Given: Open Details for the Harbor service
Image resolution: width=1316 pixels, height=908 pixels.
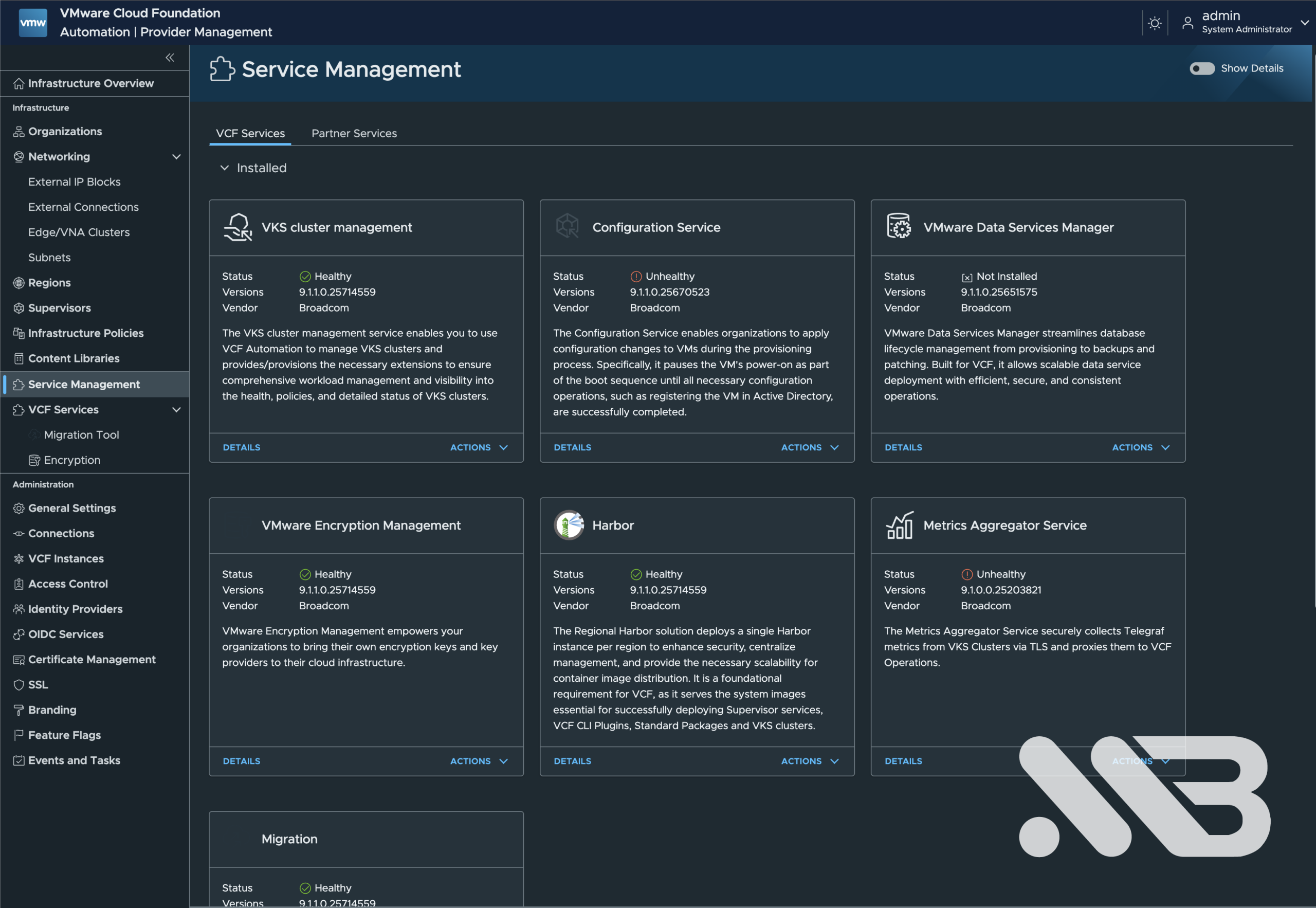Looking at the screenshot, I should [572, 760].
